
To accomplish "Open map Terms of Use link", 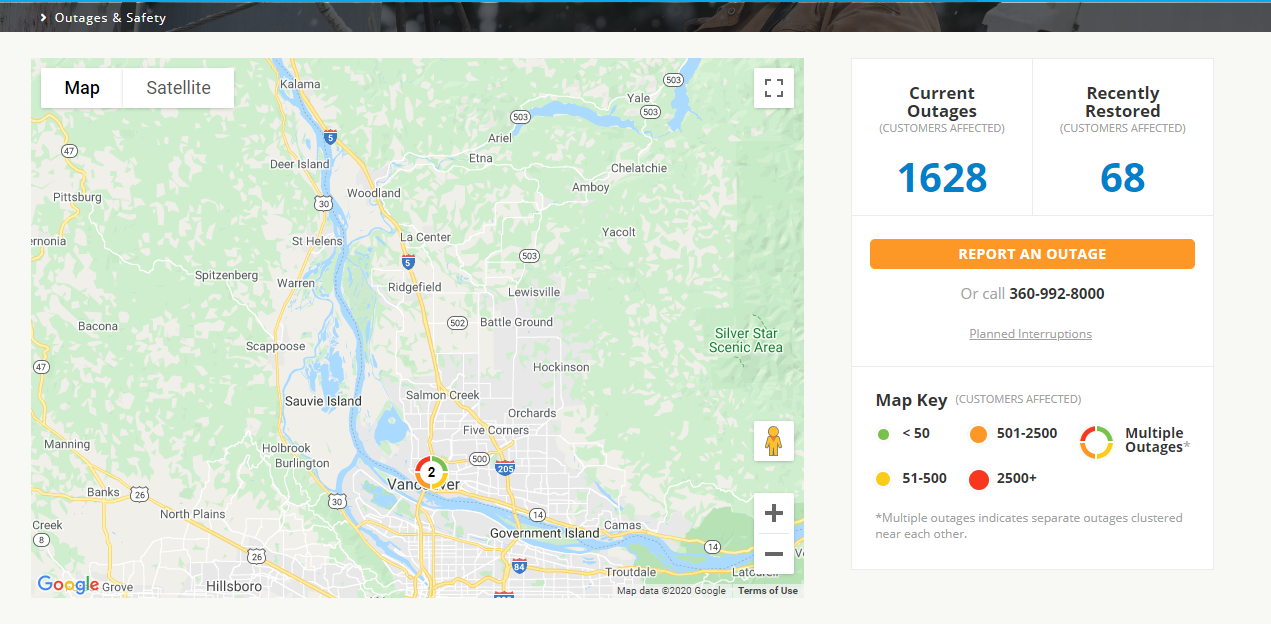I will [x=768, y=591].
